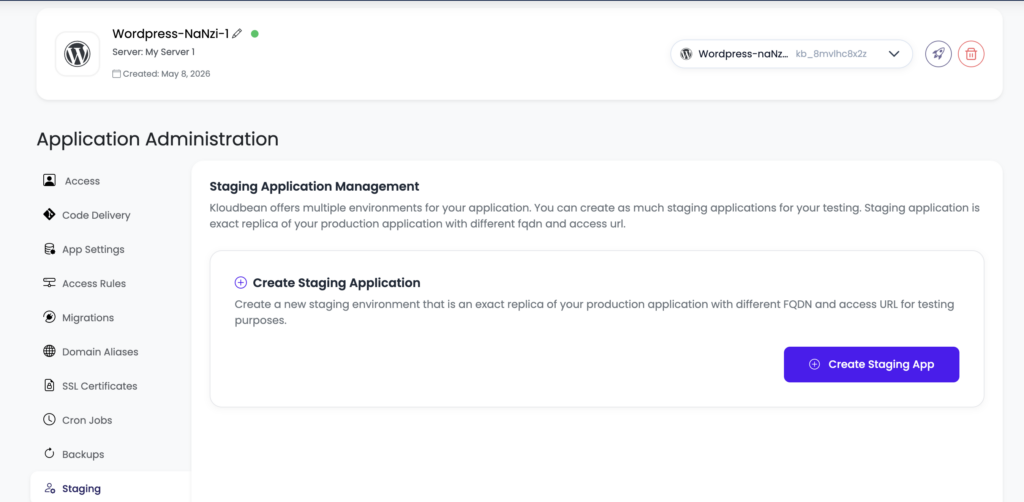
Task: Click the Access Rules icon
Action: pyautogui.click(x=49, y=283)
